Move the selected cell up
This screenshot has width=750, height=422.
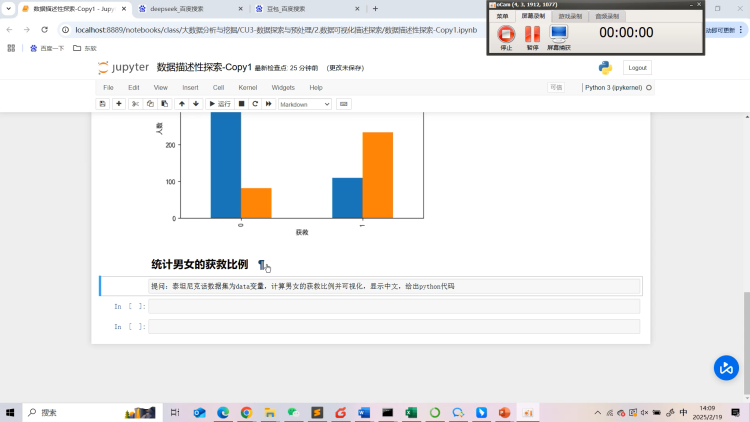[181, 104]
